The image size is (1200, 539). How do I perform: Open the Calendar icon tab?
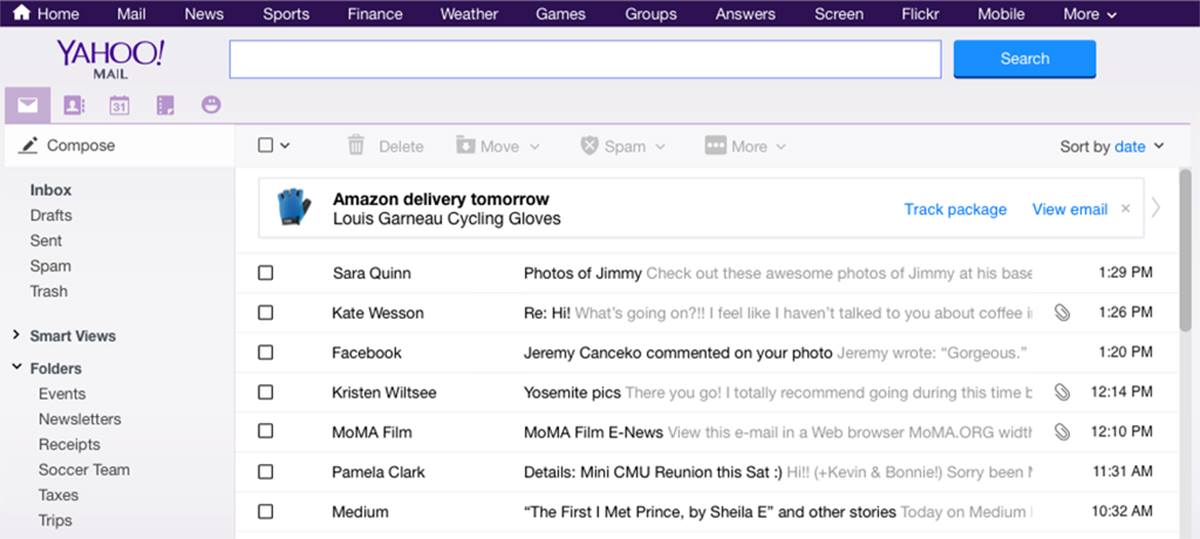(119, 105)
